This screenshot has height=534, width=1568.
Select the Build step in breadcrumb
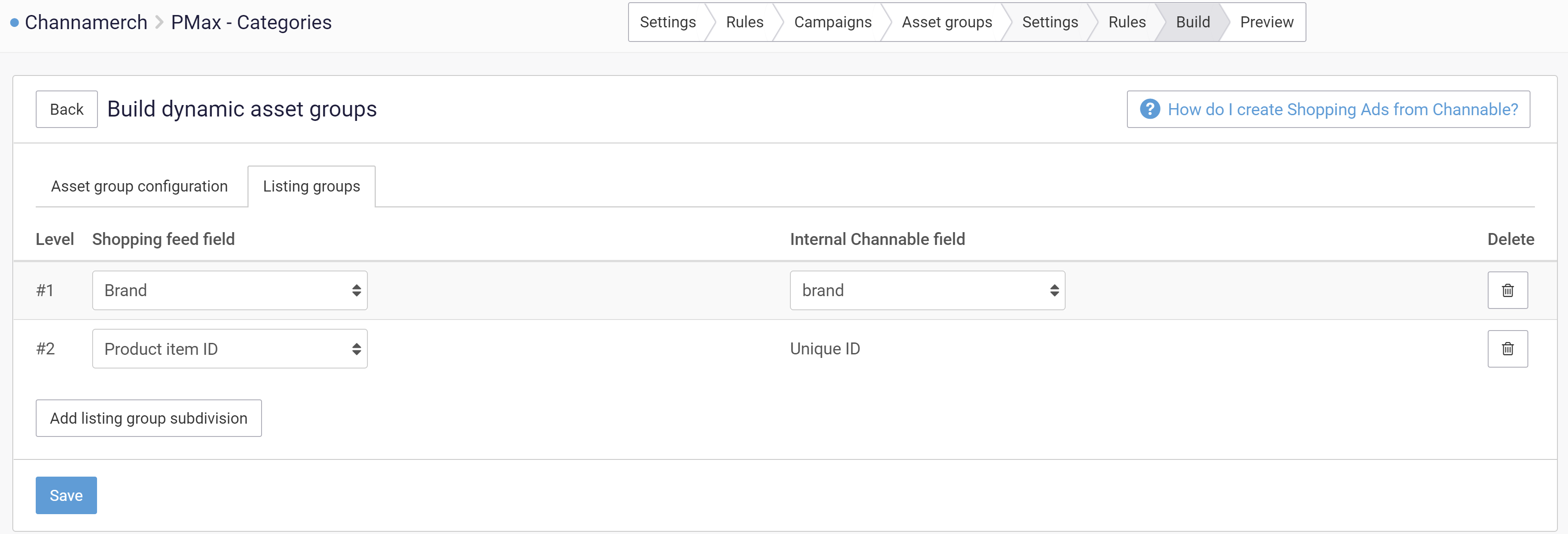(x=1193, y=23)
